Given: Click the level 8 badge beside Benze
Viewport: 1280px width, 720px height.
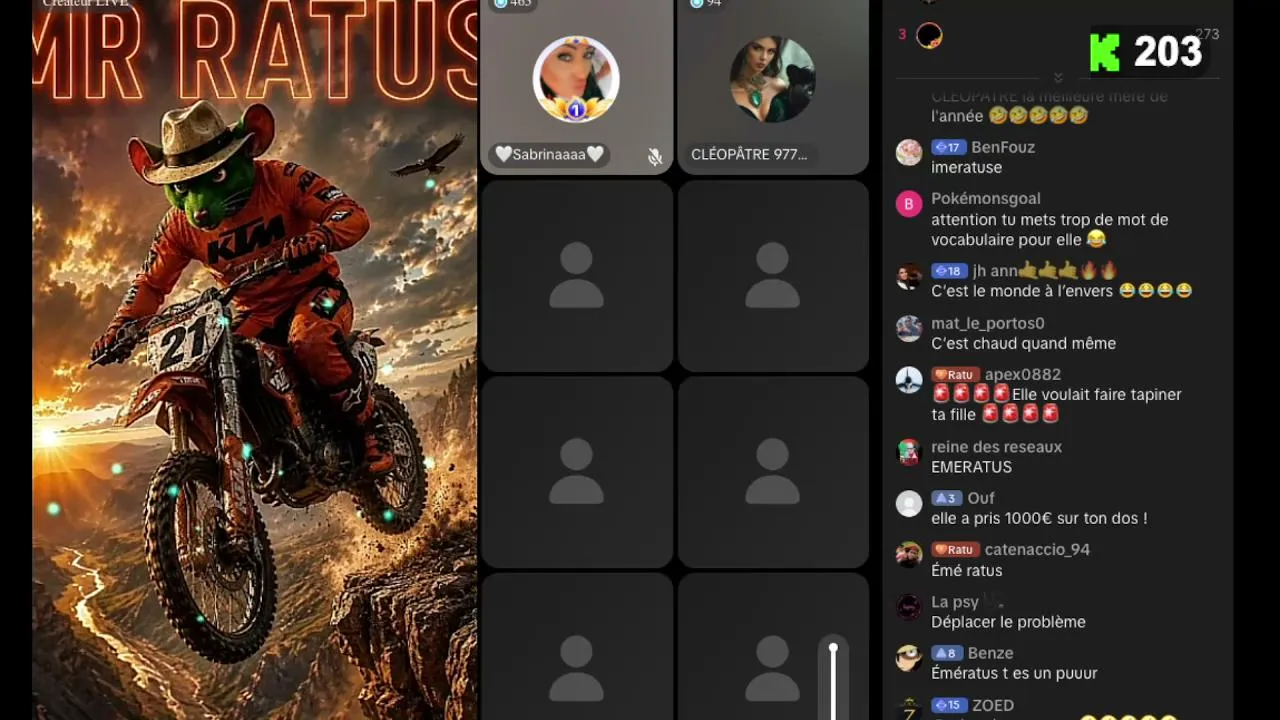Looking at the screenshot, I should (x=946, y=653).
